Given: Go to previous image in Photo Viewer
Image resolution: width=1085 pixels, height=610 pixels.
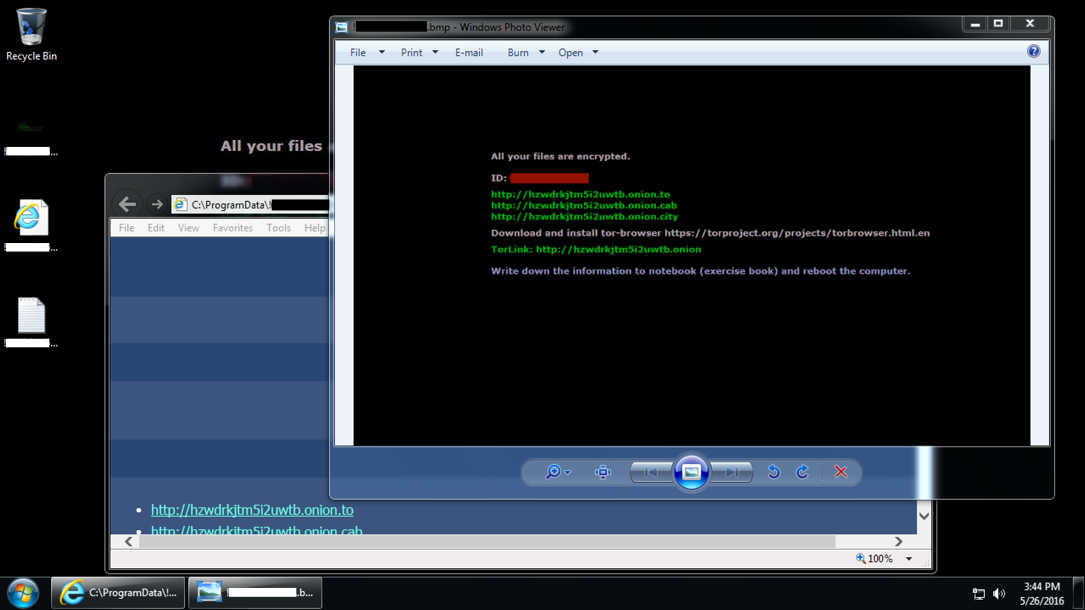Looking at the screenshot, I should click(651, 472).
